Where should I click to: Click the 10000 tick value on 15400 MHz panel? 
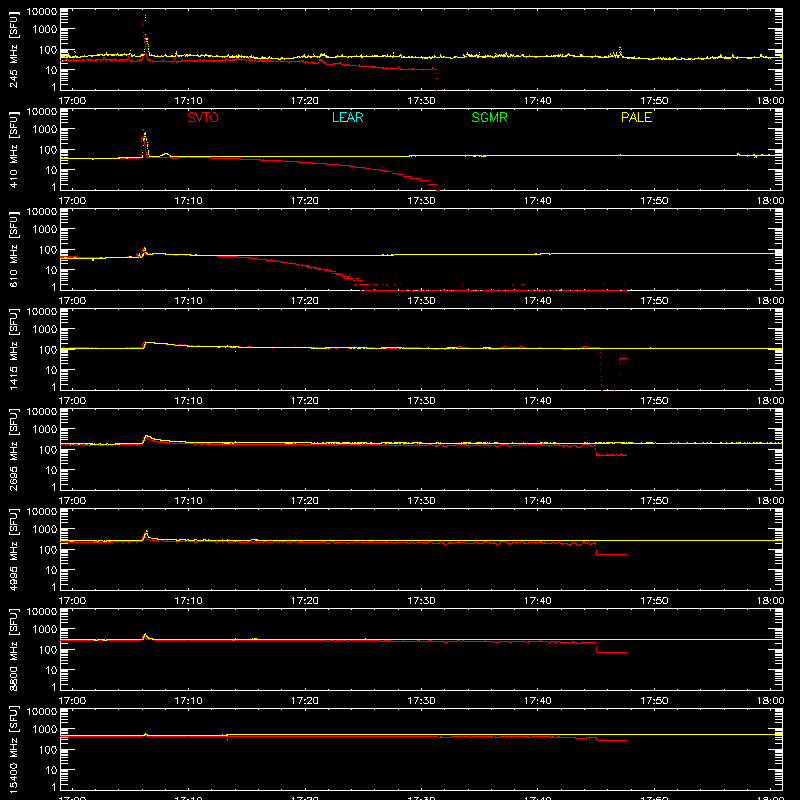coord(42,712)
